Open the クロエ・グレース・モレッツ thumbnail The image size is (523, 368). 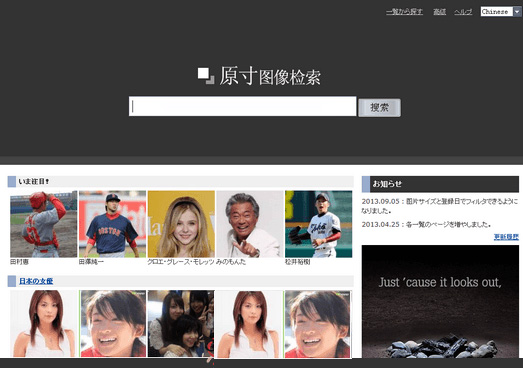(181, 224)
